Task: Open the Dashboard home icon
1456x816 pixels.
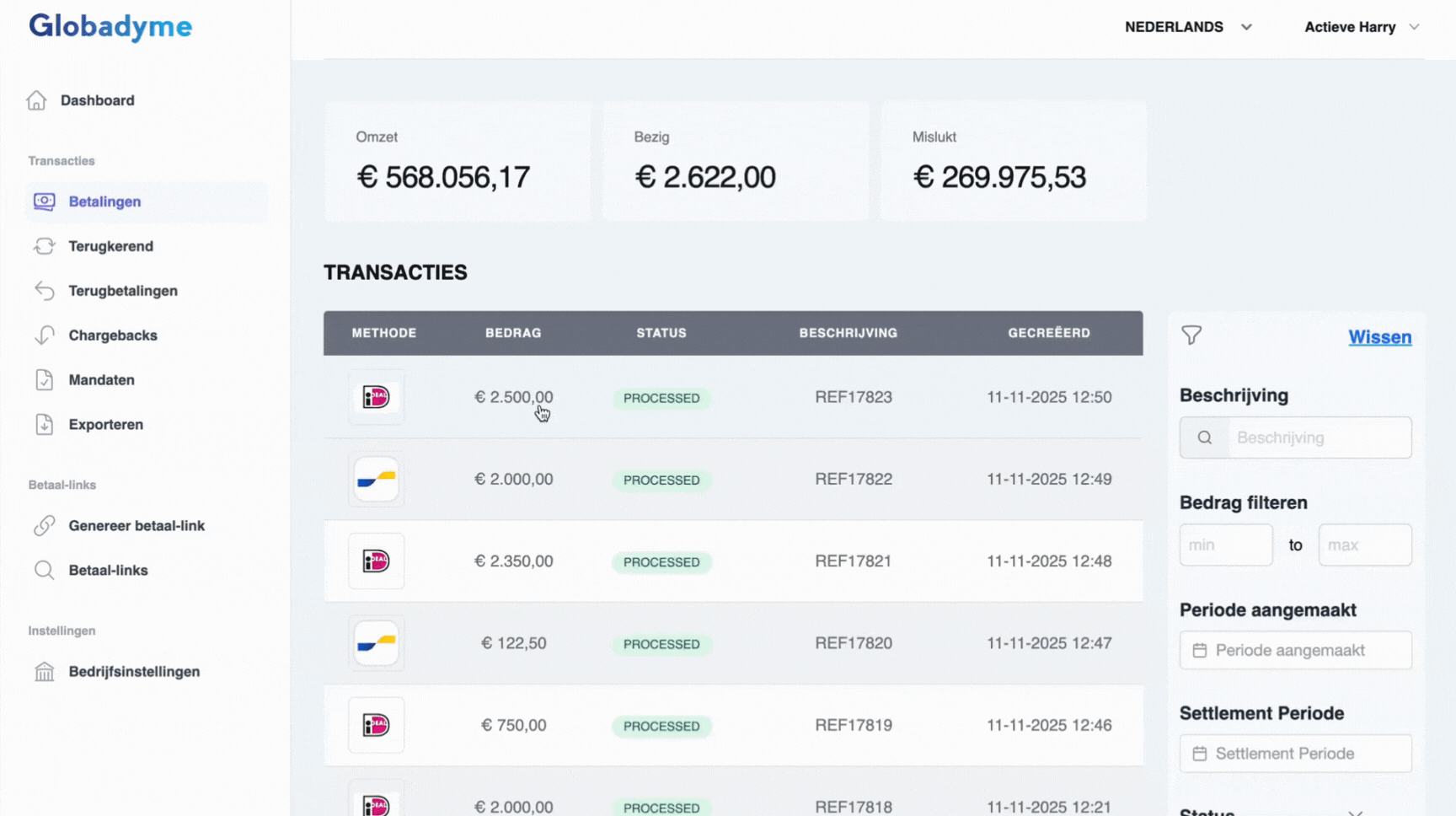Action: [x=36, y=99]
